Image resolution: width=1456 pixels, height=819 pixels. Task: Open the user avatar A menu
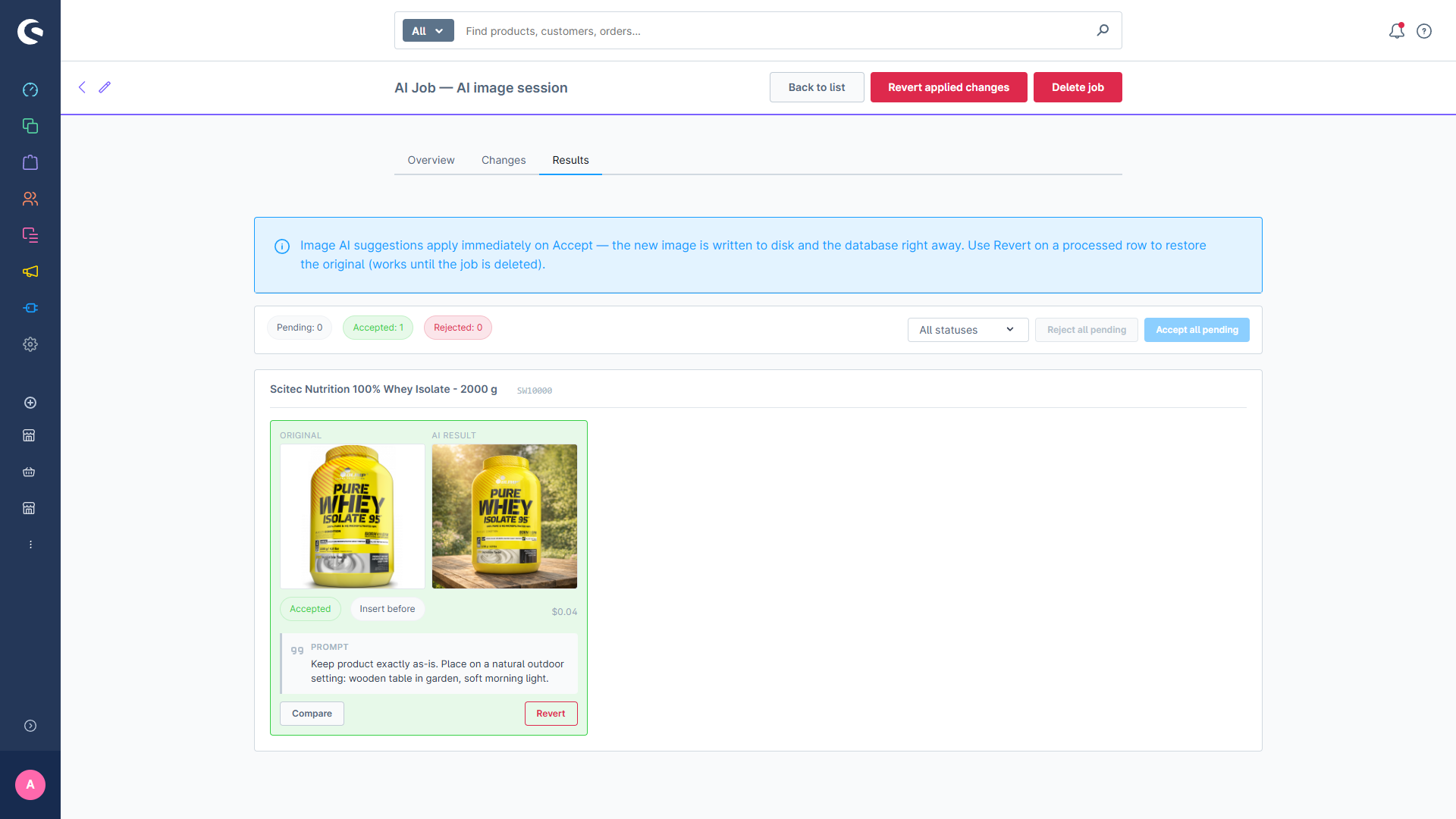pos(30,785)
